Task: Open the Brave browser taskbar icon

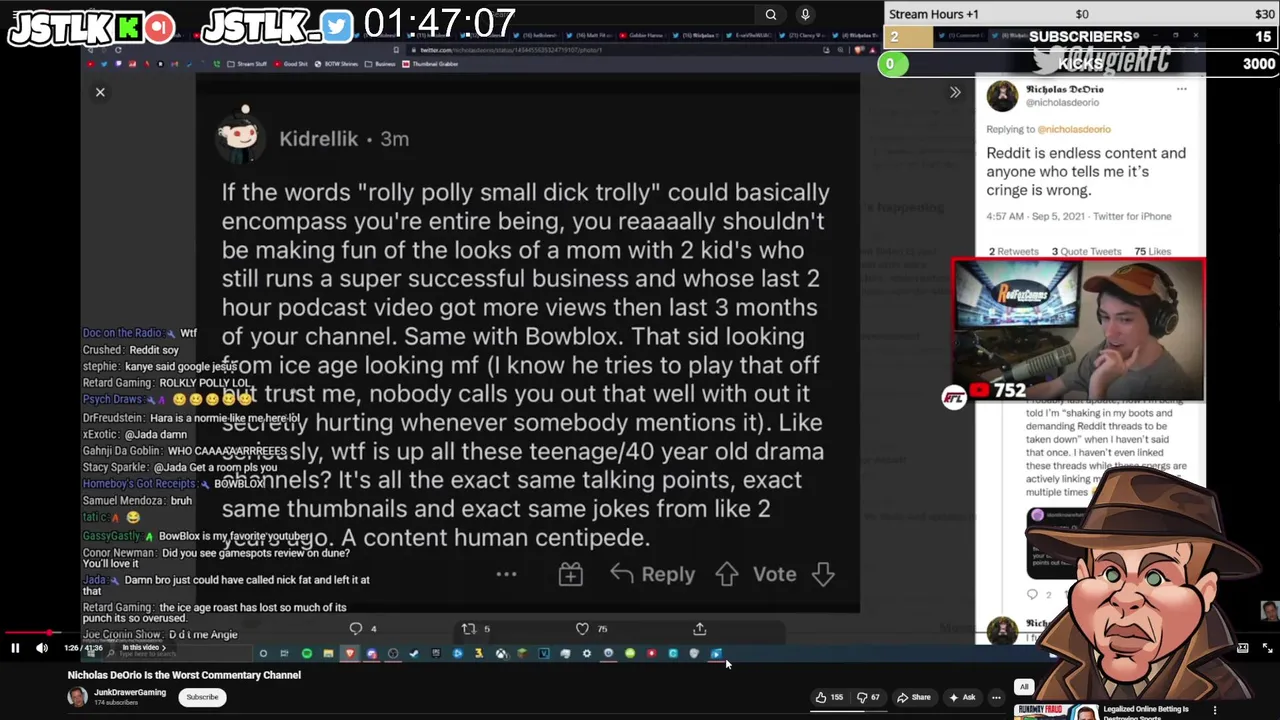Action: pos(349,654)
